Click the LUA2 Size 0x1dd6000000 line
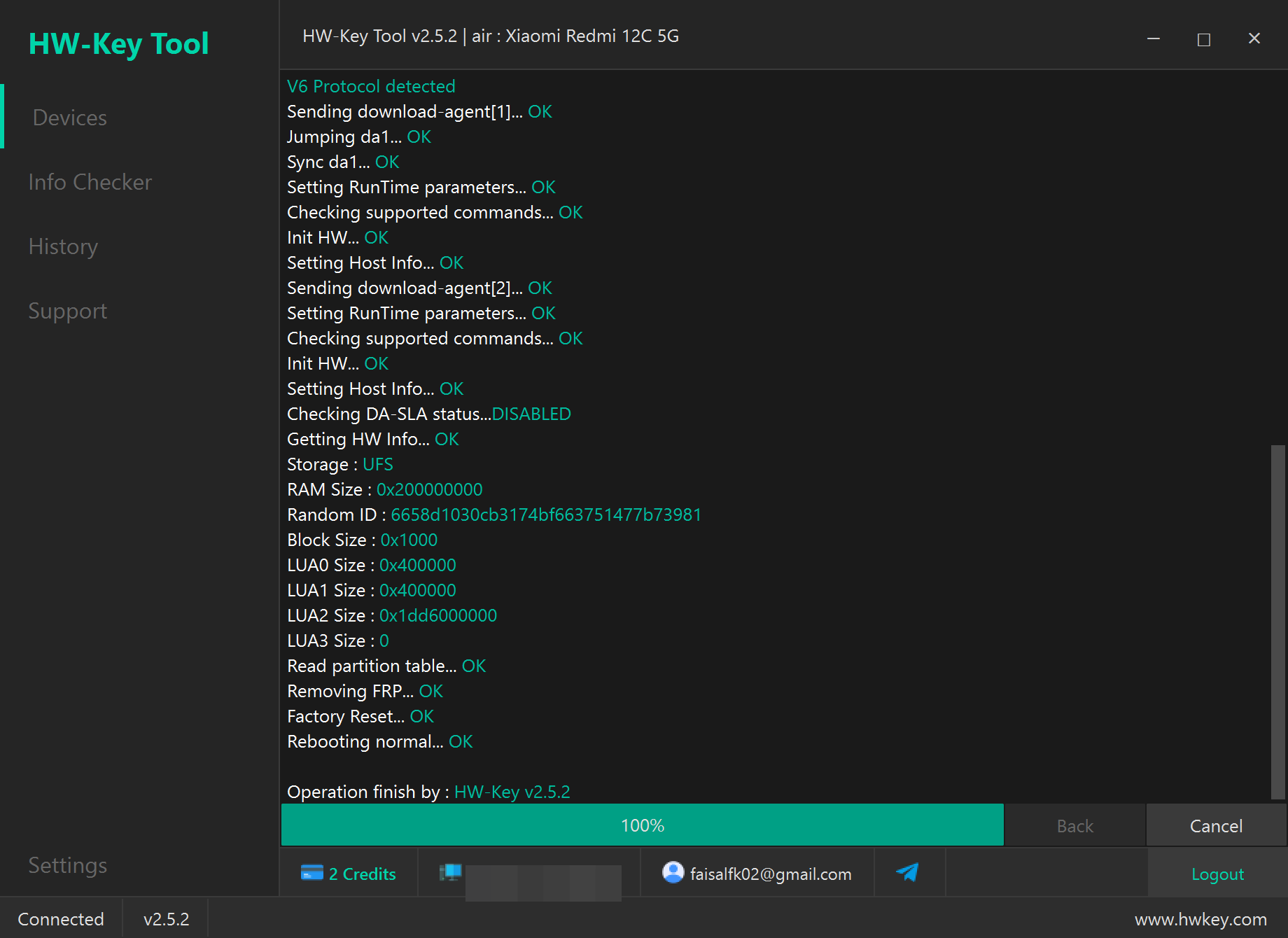The width and height of the screenshot is (1288, 938). (392, 615)
